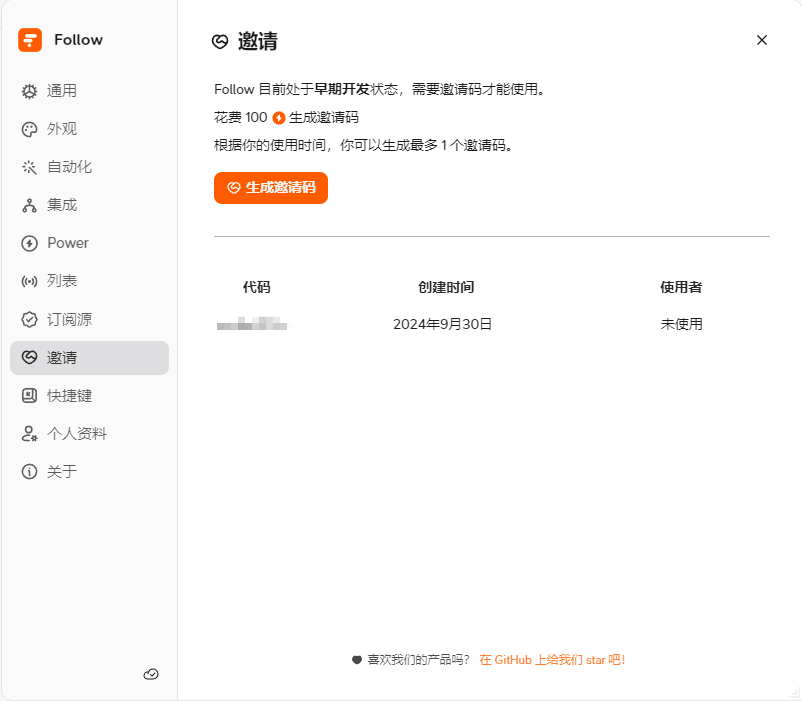Click the sparkle icon beside 自动化

click(x=29, y=167)
